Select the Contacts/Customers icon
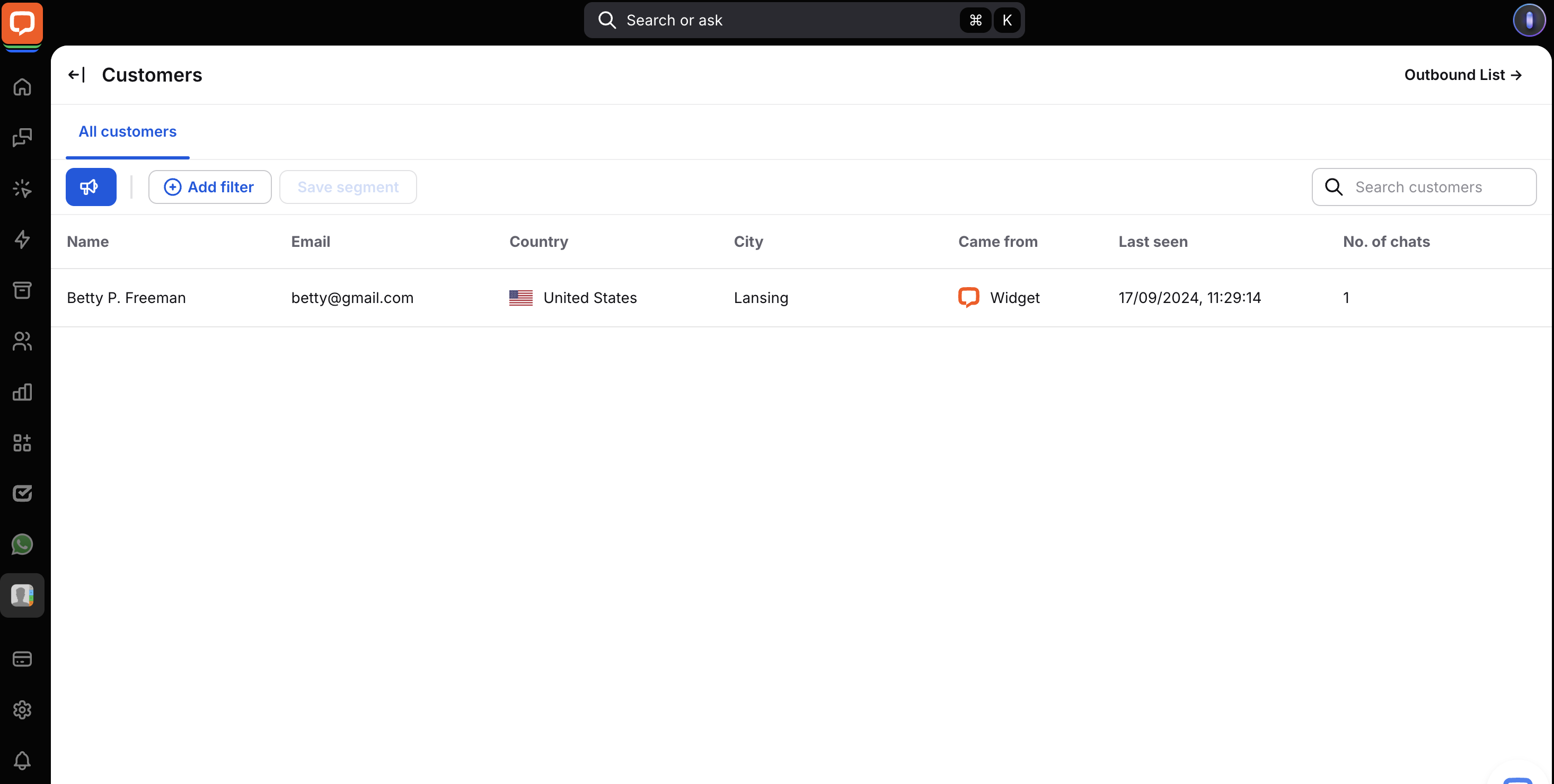Viewport: 1554px width, 784px height. tap(23, 341)
